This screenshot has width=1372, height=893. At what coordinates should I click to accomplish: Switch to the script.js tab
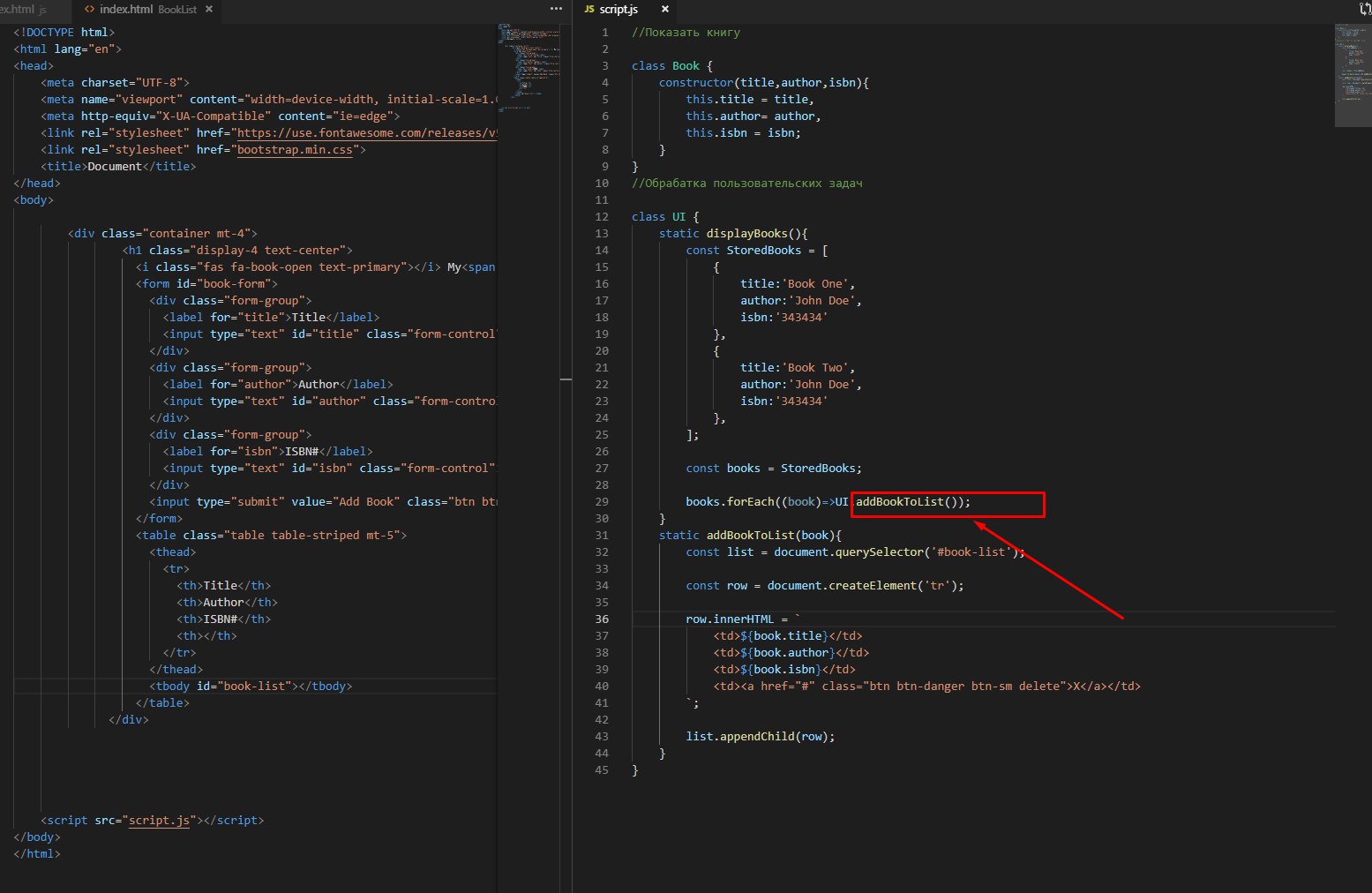(x=619, y=9)
